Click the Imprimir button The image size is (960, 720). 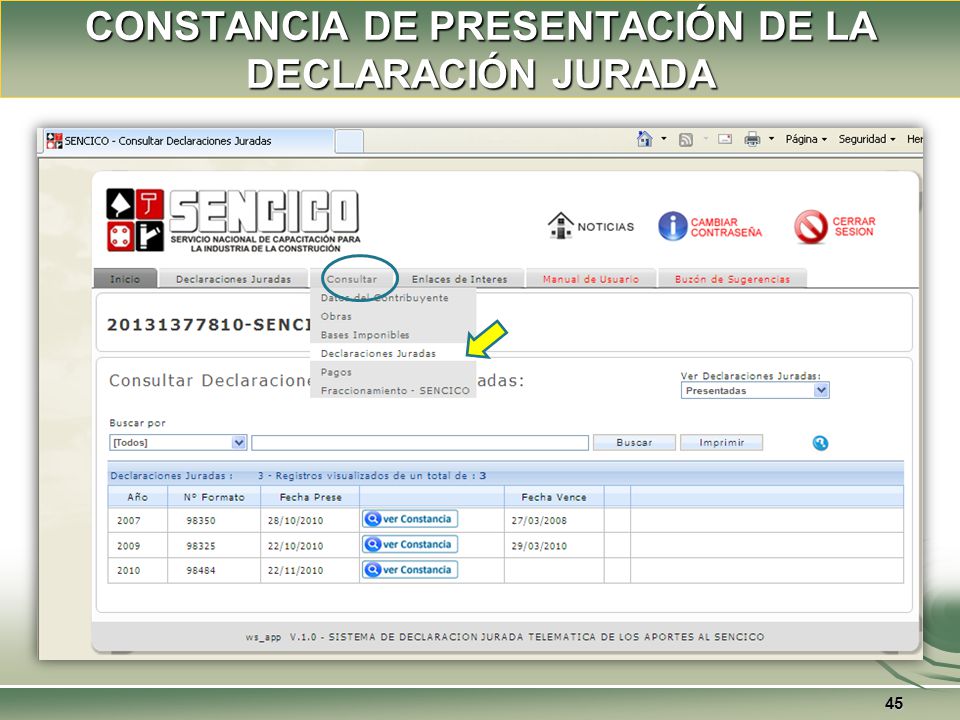721,442
